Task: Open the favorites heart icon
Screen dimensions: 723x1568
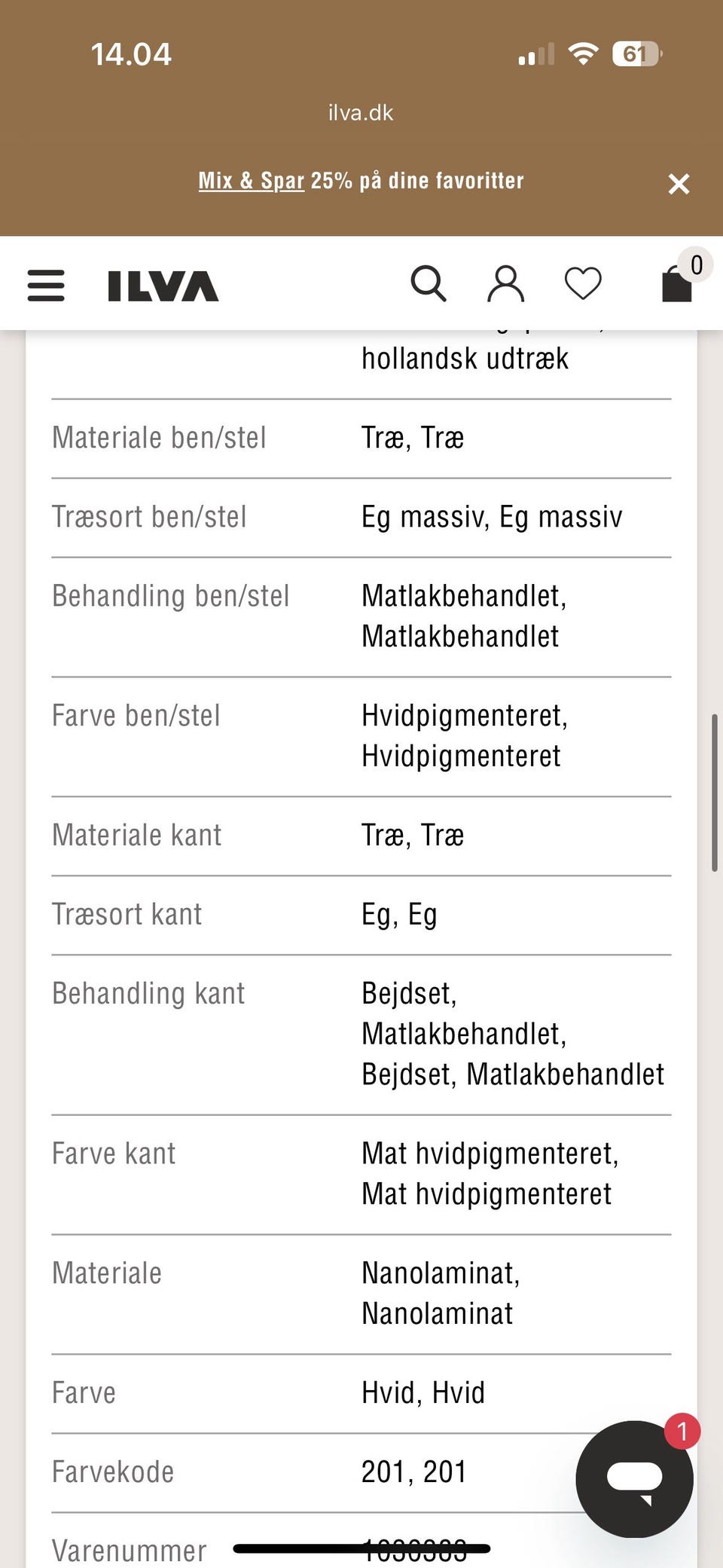Action: (x=583, y=283)
